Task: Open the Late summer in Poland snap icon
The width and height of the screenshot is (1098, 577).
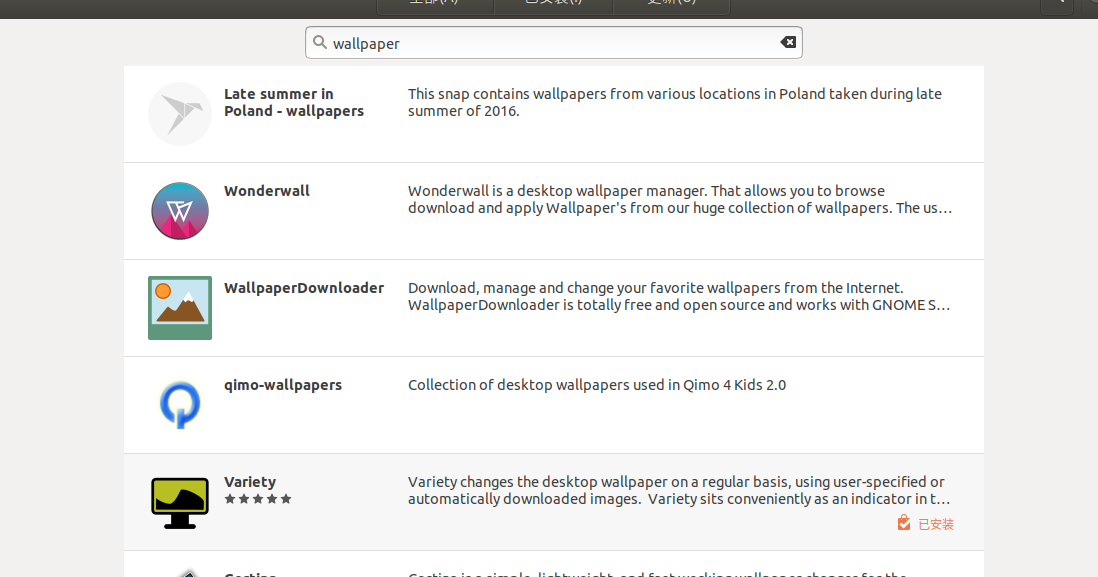Action: [x=180, y=114]
